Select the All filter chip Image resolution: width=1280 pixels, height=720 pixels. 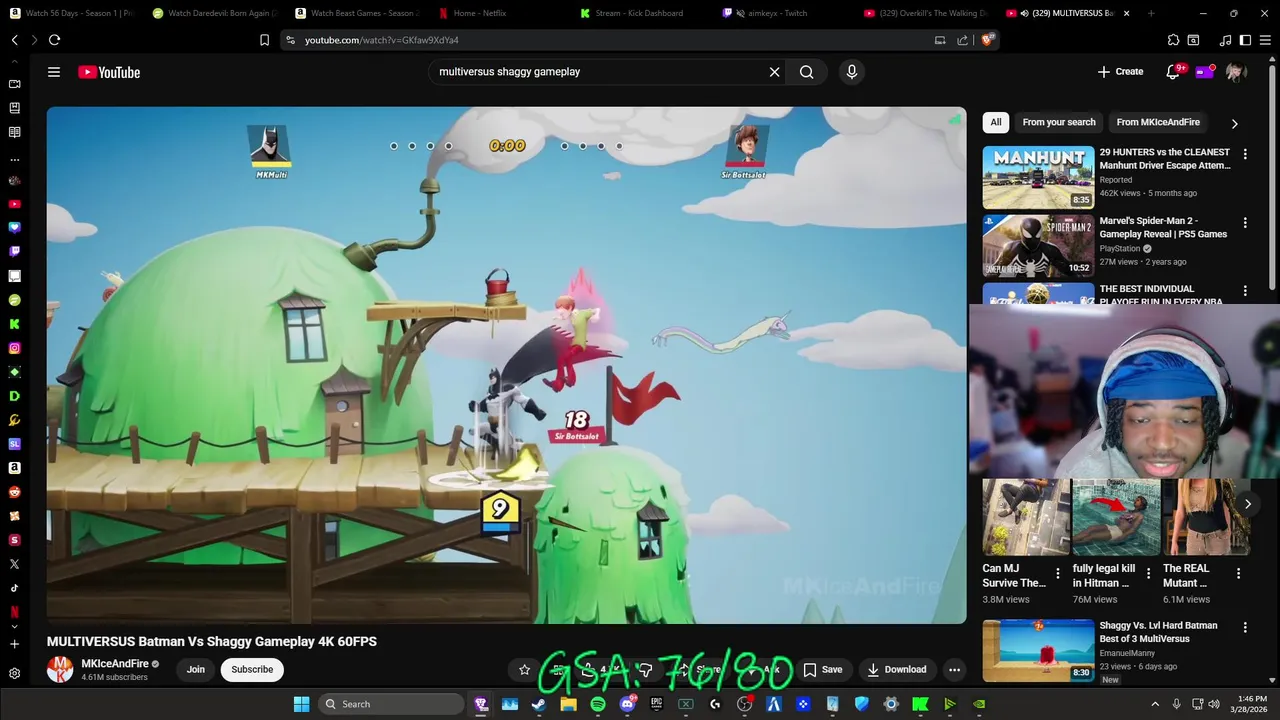click(x=996, y=122)
